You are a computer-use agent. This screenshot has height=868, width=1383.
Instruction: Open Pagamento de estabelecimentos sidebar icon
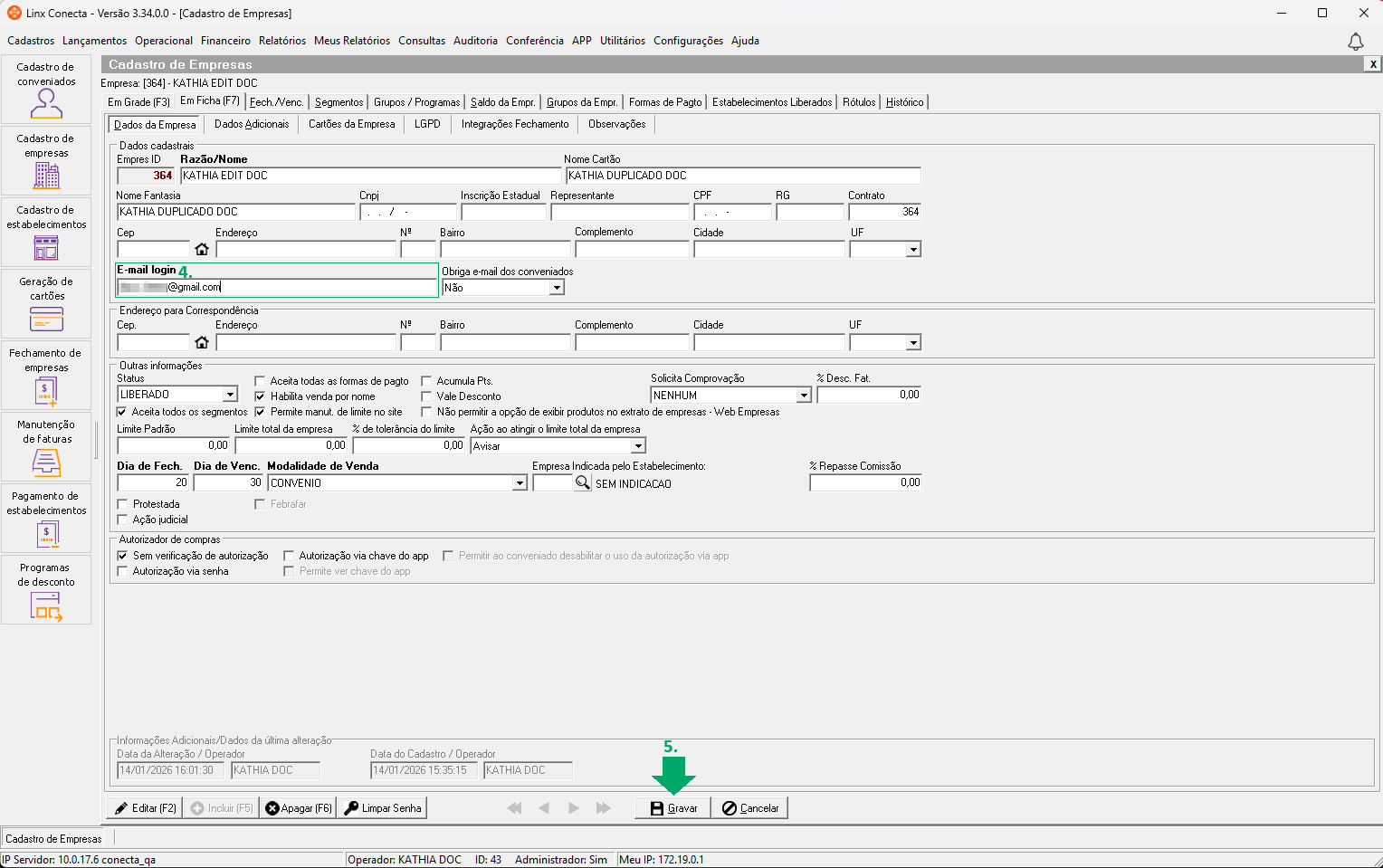pos(46,518)
